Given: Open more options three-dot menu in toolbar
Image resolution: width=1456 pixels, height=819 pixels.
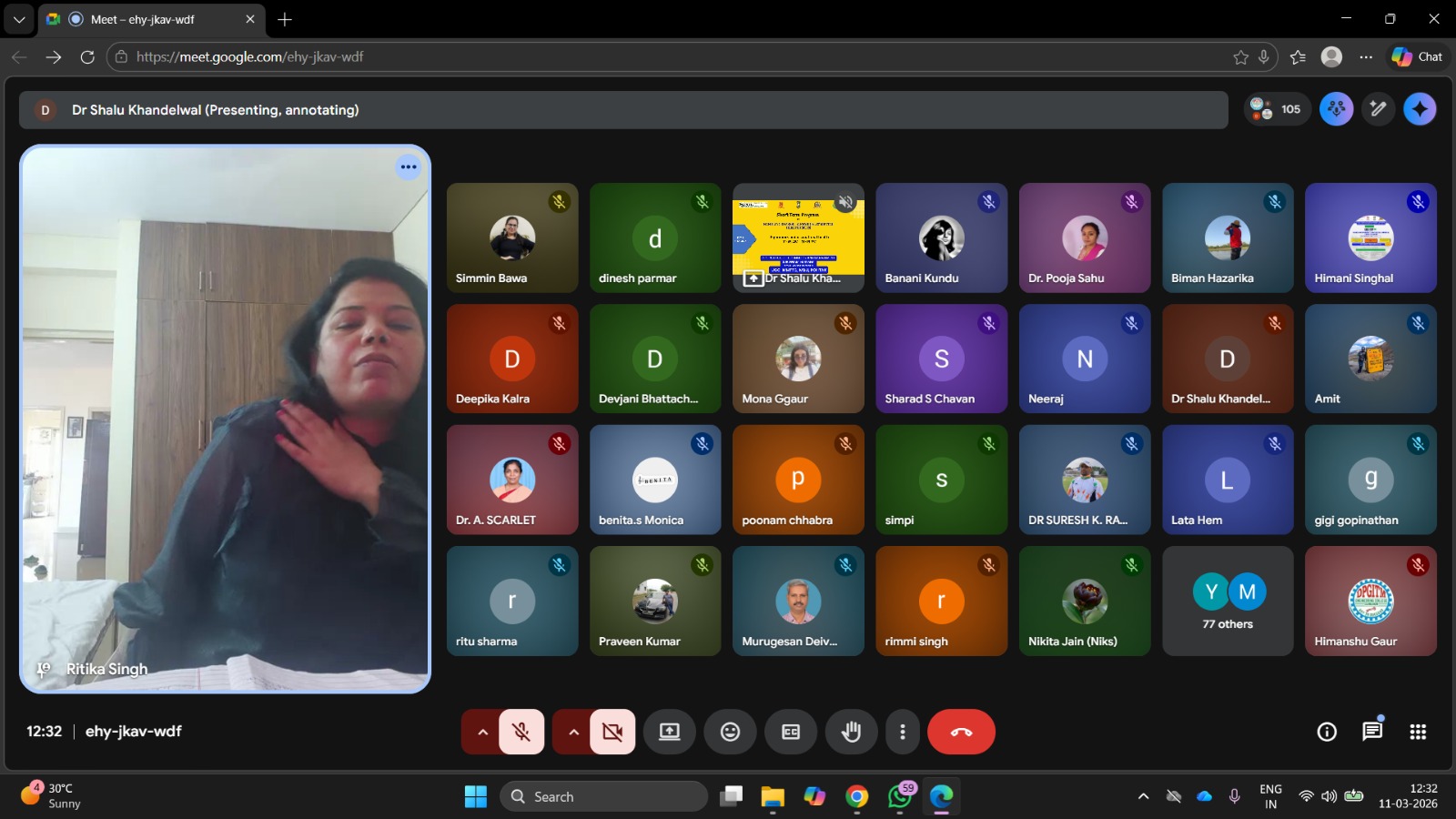Looking at the screenshot, I should coord(902,732).
